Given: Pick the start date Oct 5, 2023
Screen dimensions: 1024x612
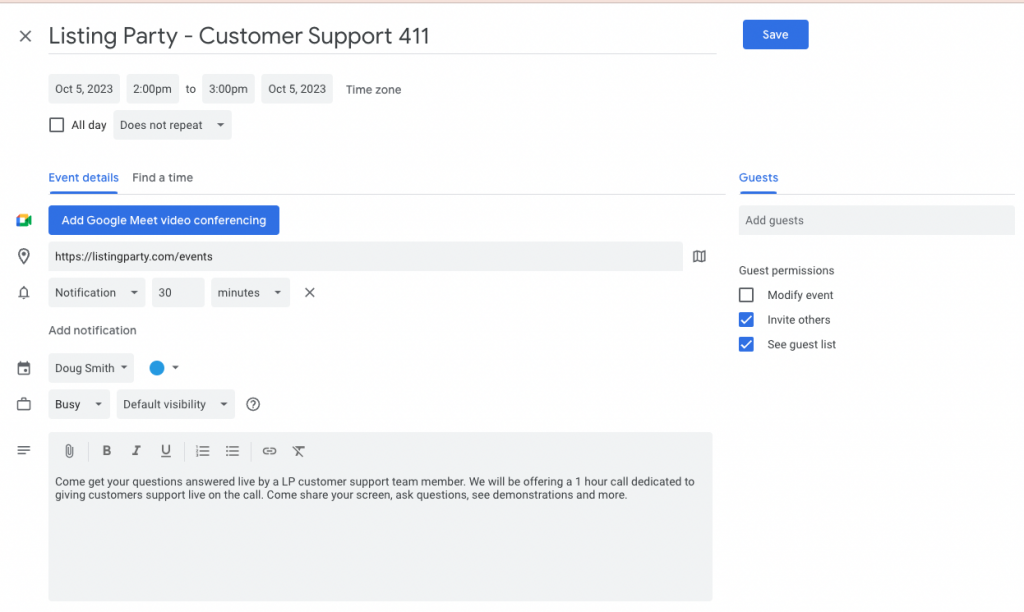Looking at the screenshot, I should pos(84,89).
